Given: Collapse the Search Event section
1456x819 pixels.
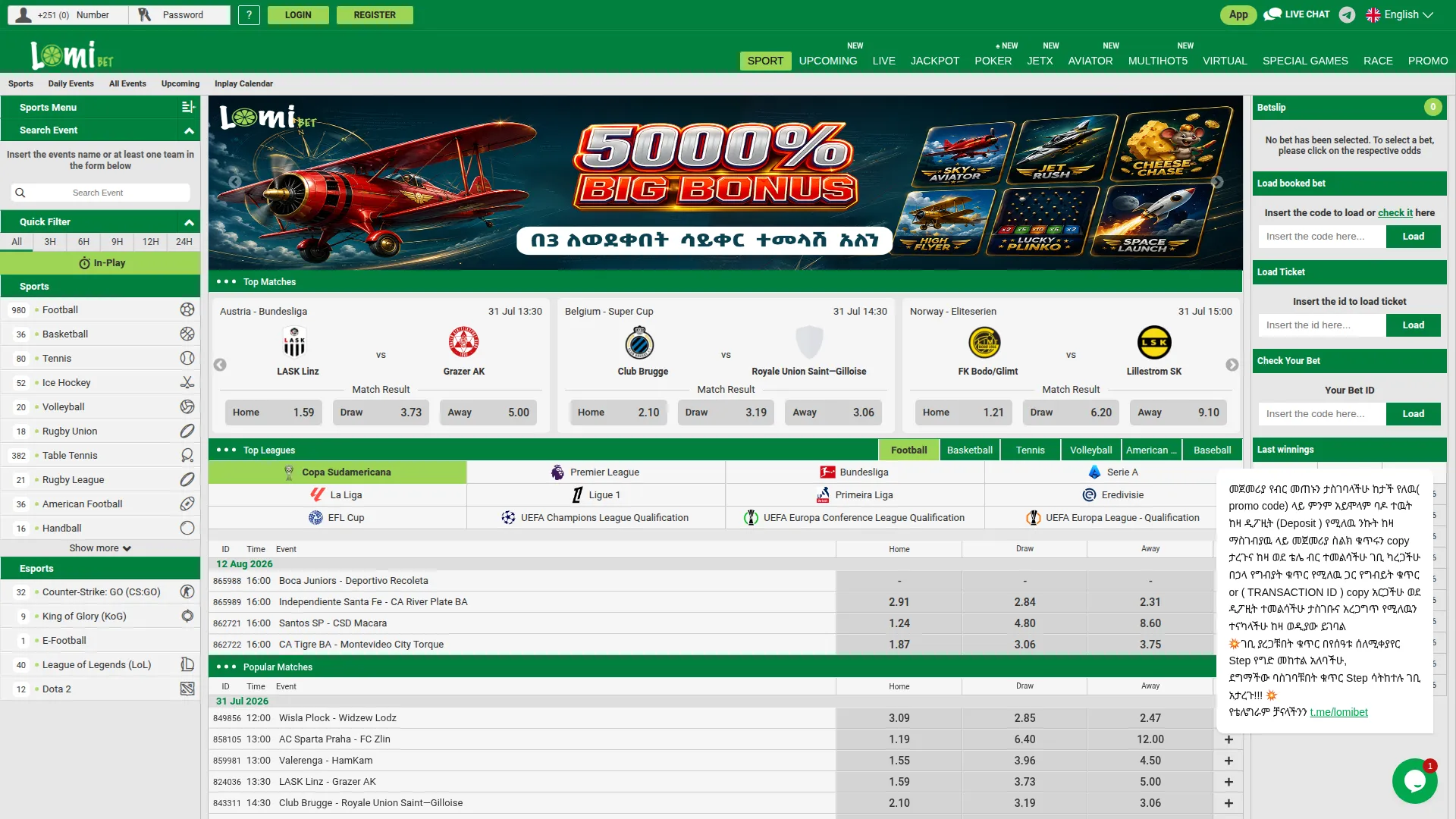Looking at the screenshot, I should click(189, 130).
